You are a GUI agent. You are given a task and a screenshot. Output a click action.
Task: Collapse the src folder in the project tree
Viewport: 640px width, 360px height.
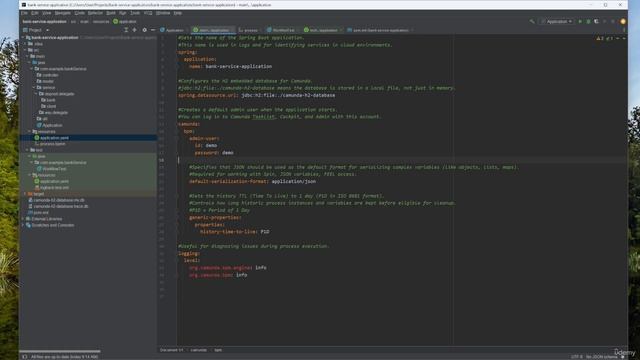25,50
